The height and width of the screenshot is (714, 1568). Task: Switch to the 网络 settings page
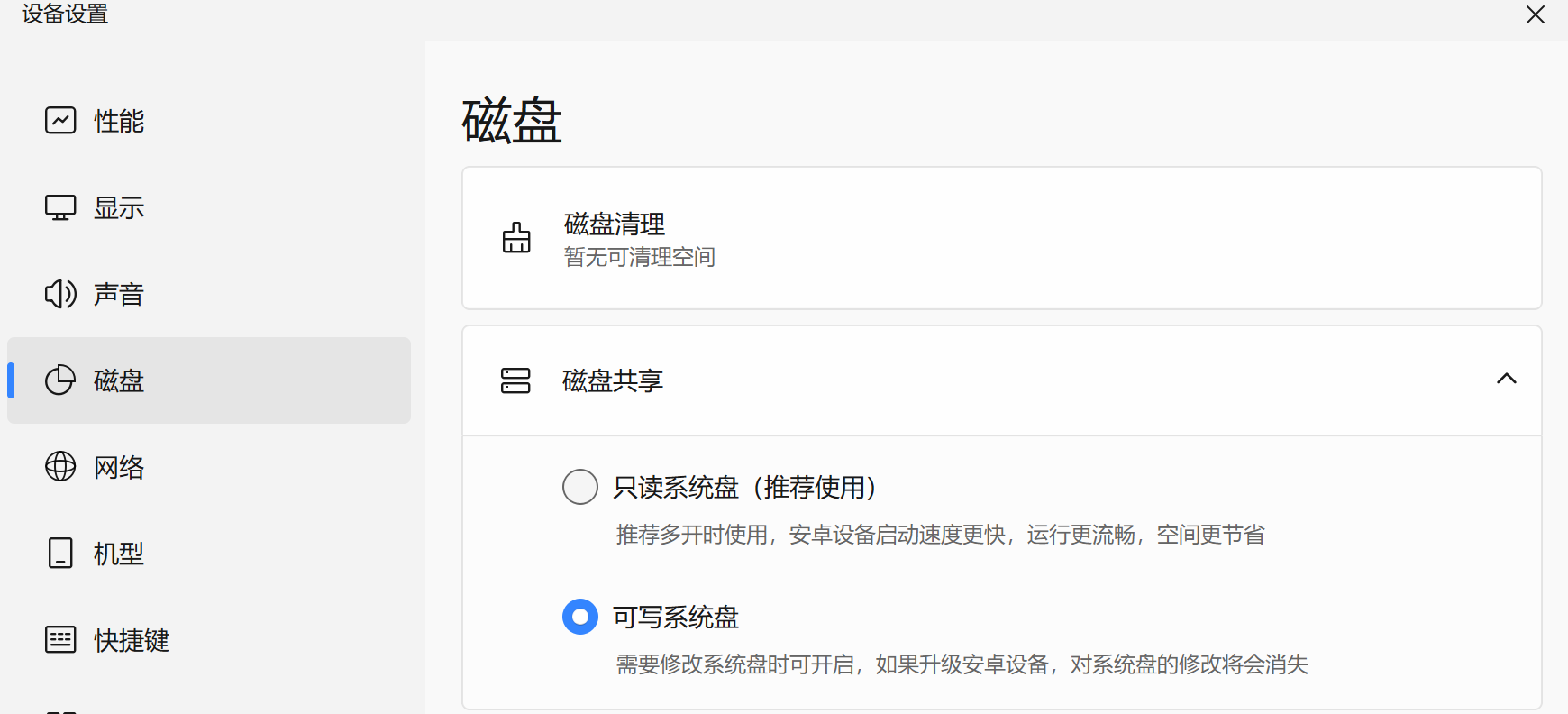pos(117,467)
